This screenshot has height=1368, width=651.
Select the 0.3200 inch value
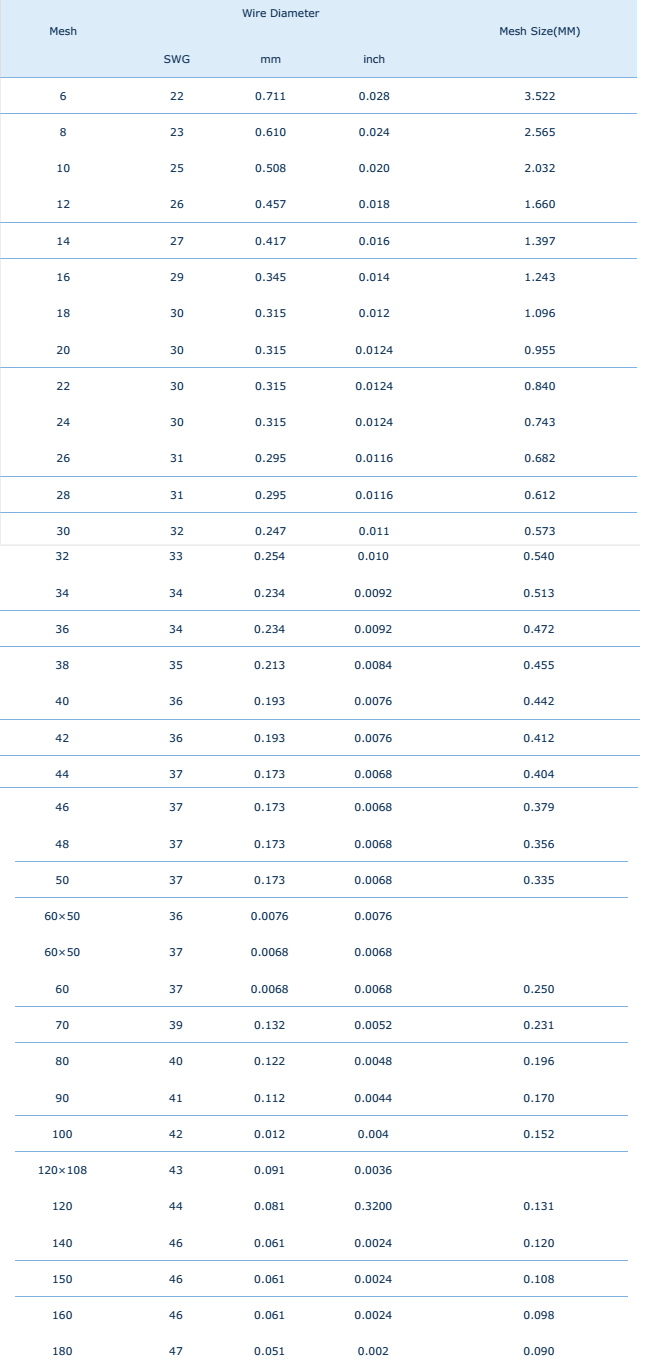tap(373, 1207)
